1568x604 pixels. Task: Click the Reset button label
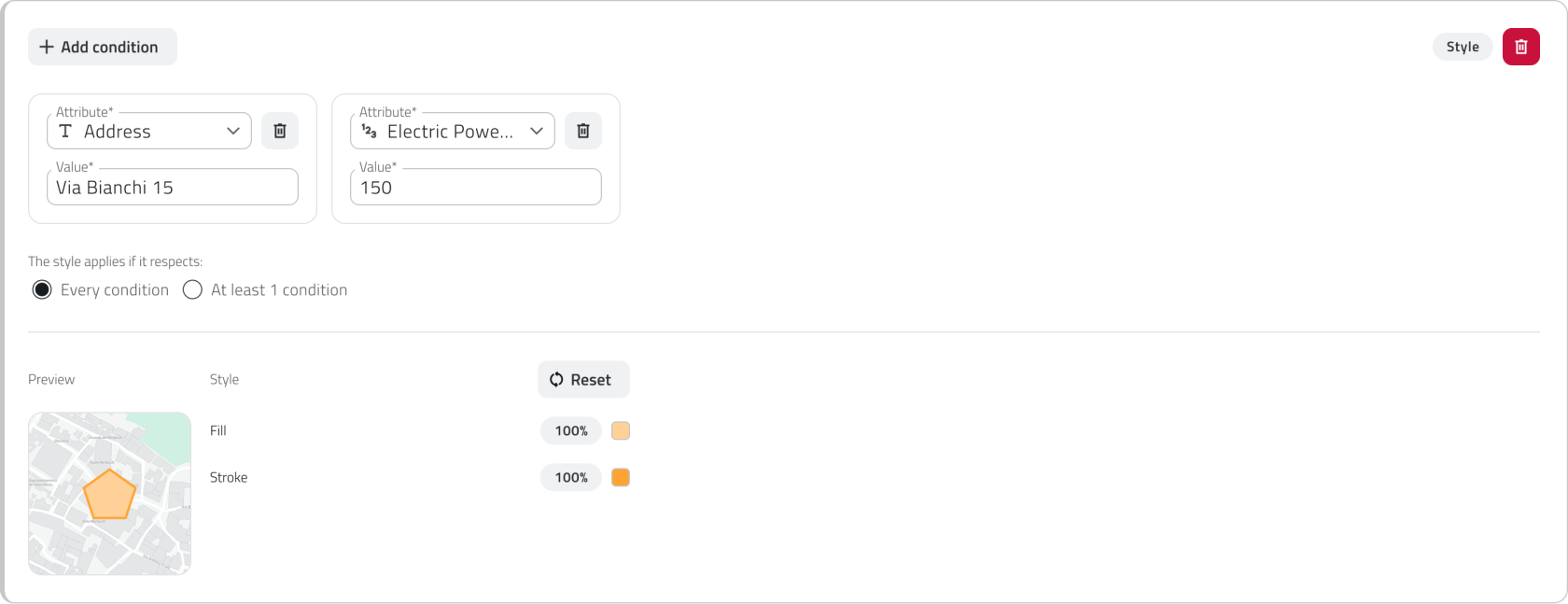tap(591, 380)
